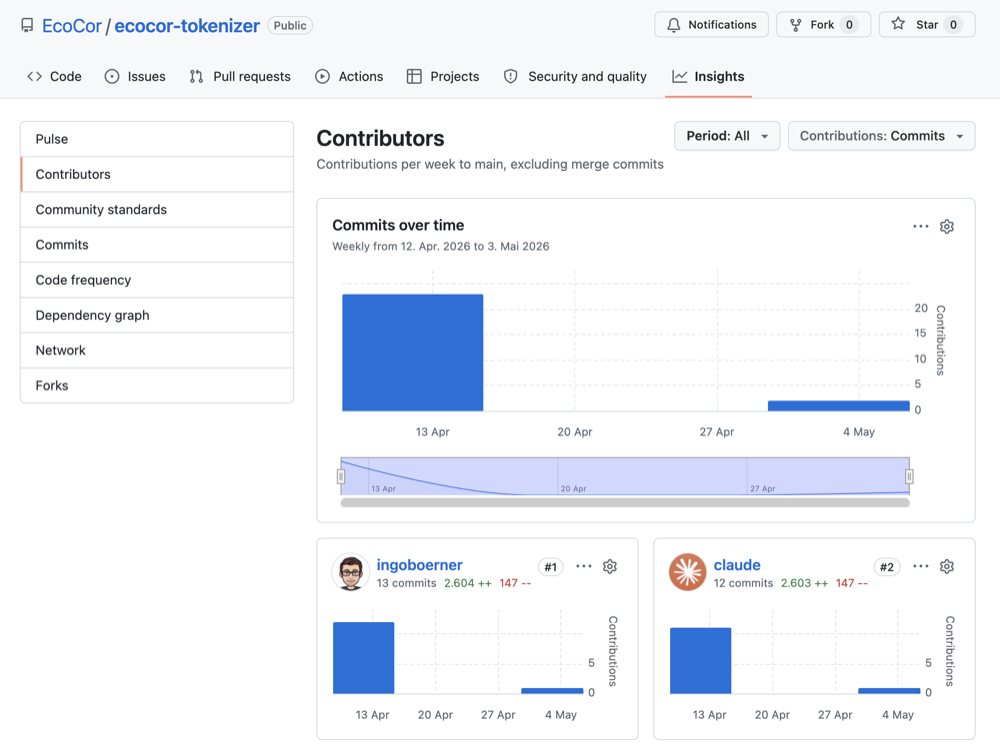Viewport: 1000px width, 756px height.
Task: Switch to the Code tab
Action: tap(54, 77)
